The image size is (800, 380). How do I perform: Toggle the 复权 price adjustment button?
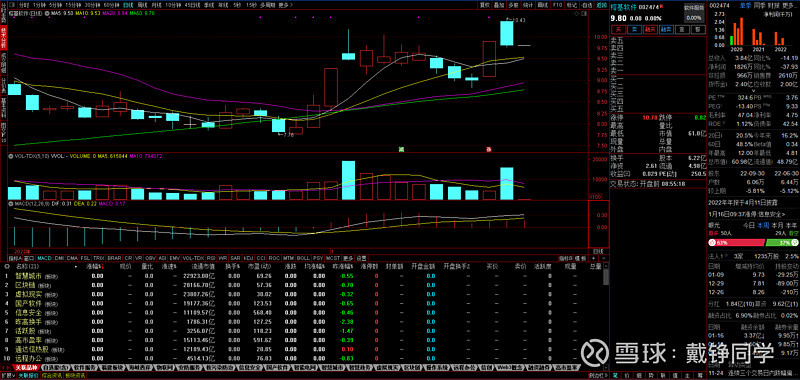point(485,5)
